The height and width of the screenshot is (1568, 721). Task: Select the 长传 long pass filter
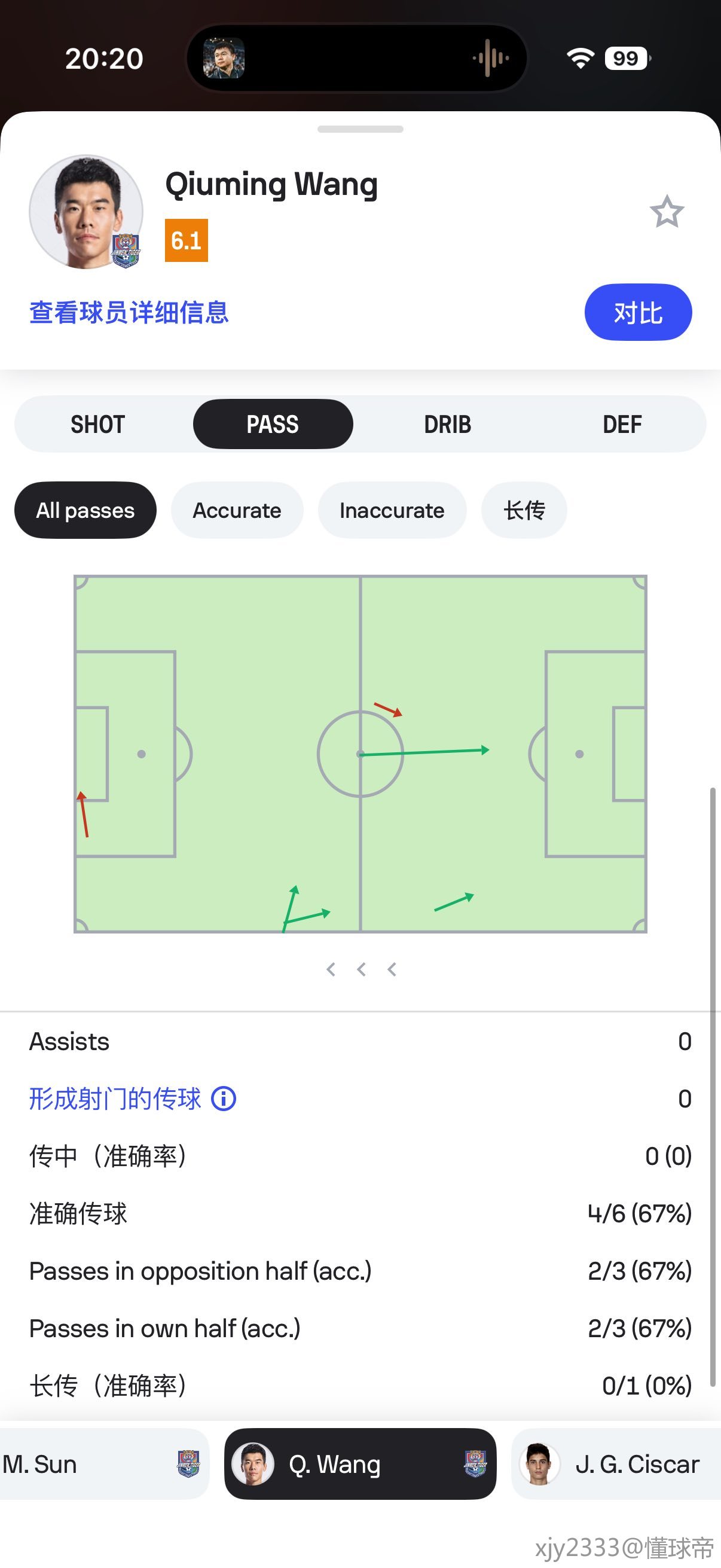[524, 510]
